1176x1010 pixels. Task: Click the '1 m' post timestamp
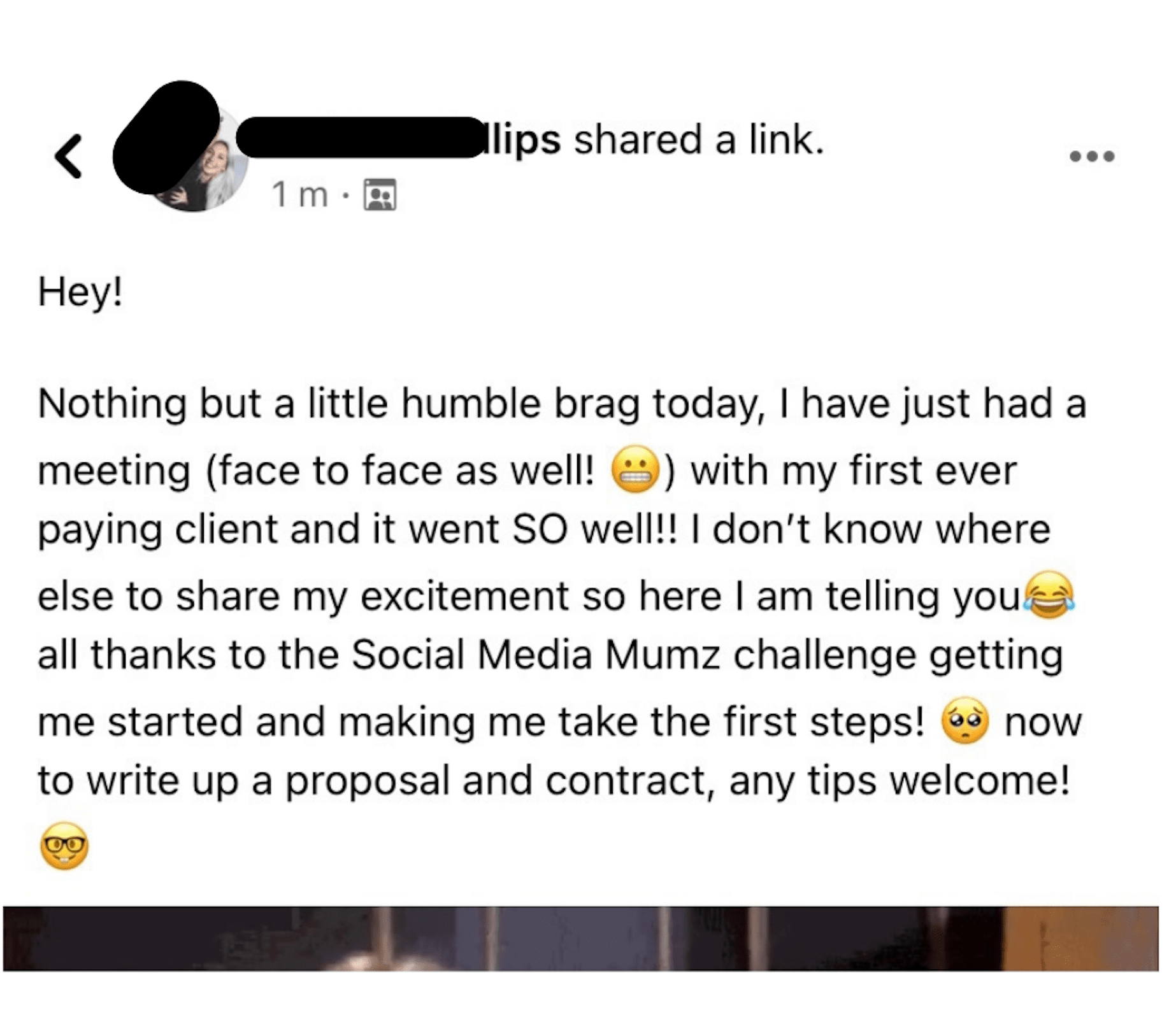299,194
